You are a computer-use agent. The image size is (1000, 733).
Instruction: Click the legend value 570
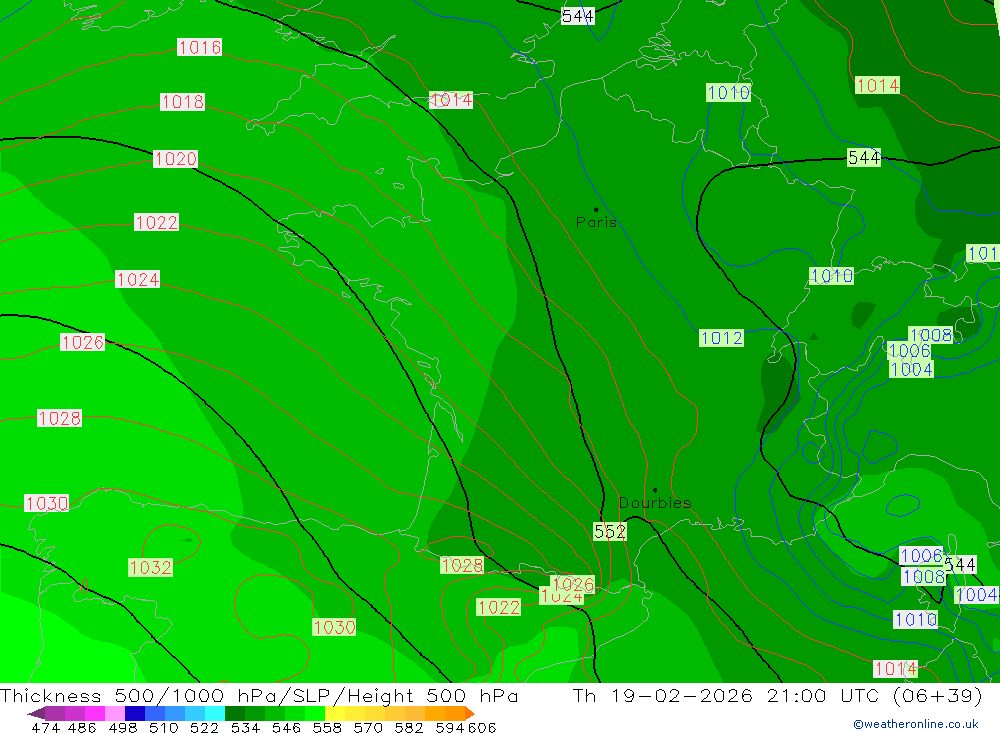pos(368,727)
